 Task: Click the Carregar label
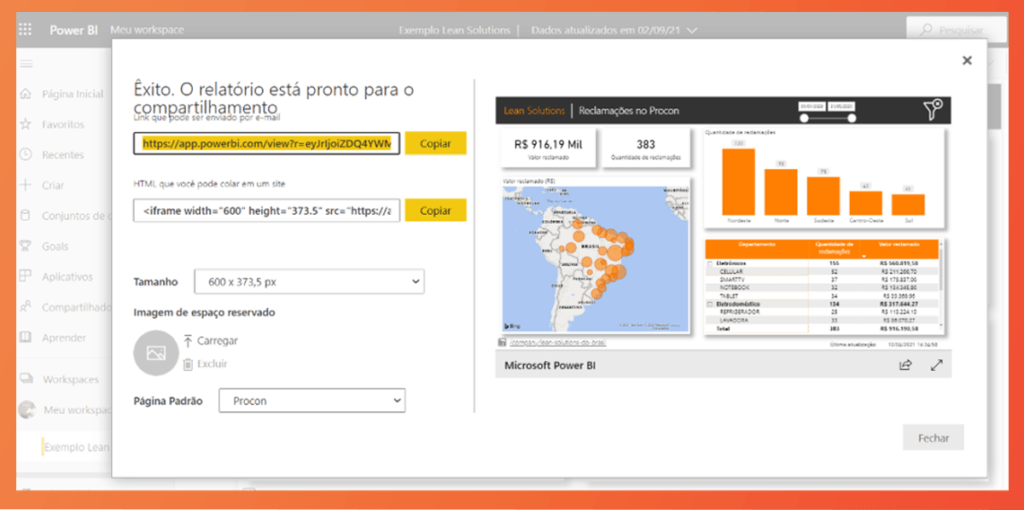[x=217, y=341]
